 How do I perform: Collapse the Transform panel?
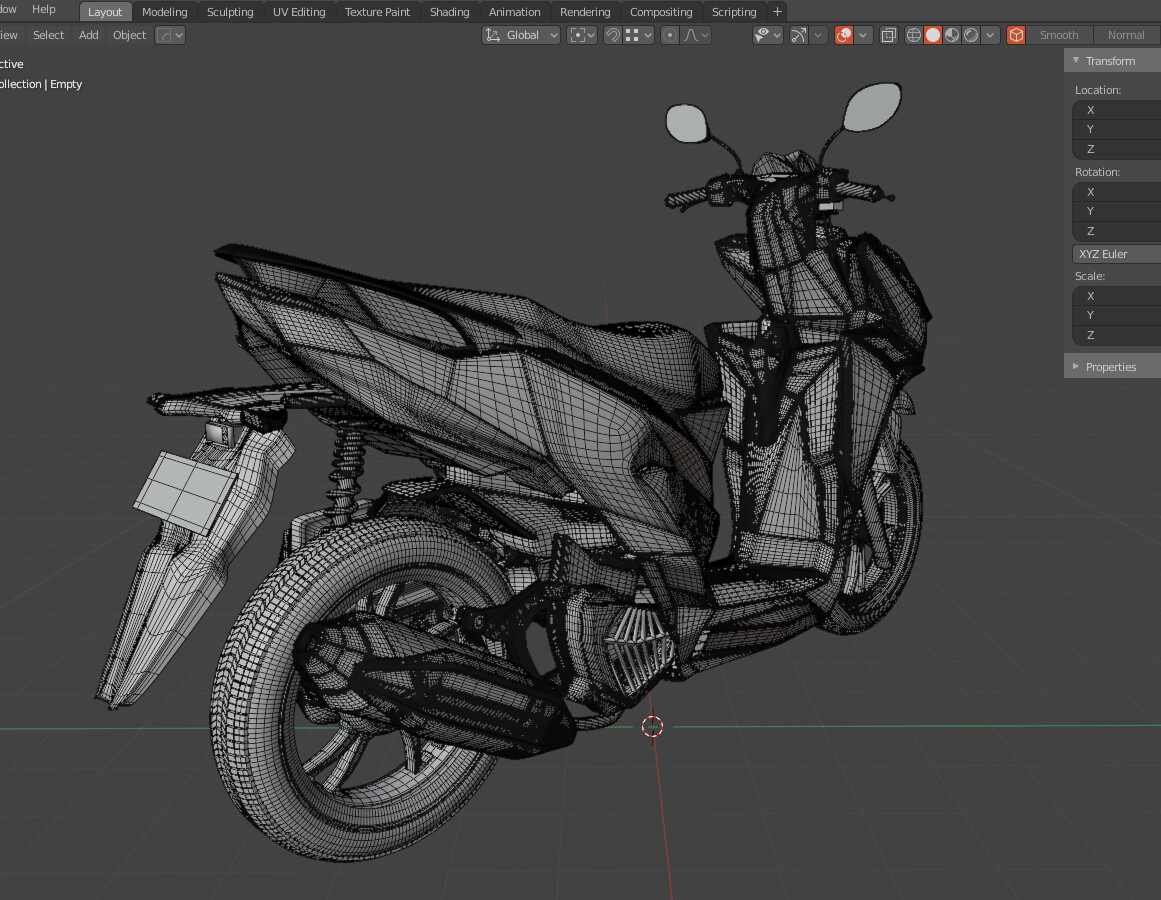[1110, 61]
